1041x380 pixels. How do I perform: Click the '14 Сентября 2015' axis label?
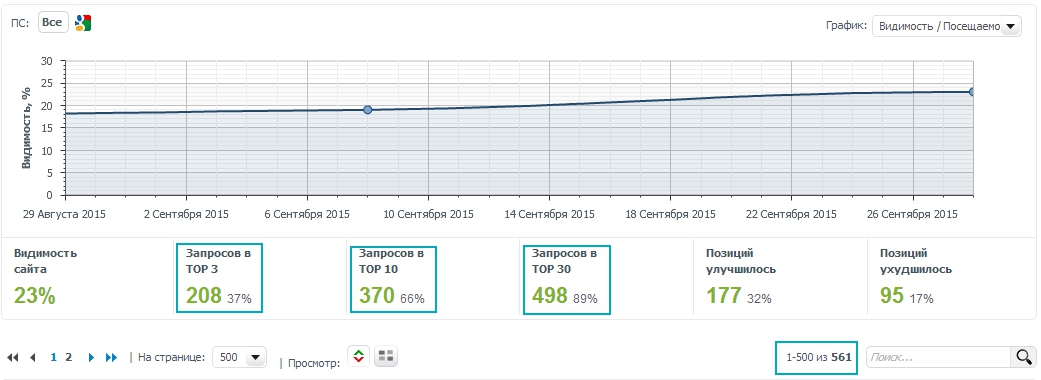[550, 215]
